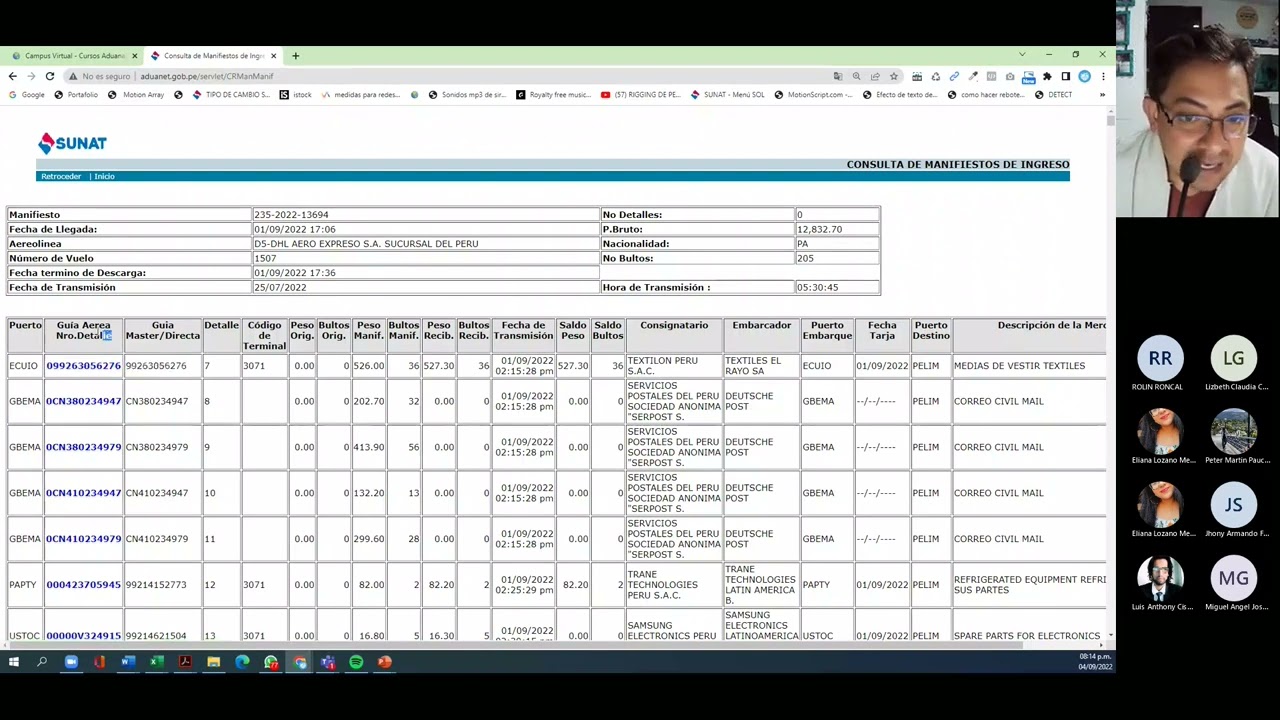This screenshot has height=720, width=1280.
Task: Open the SUNAT - Menú SOL bookmark
Action: [727, 95]
